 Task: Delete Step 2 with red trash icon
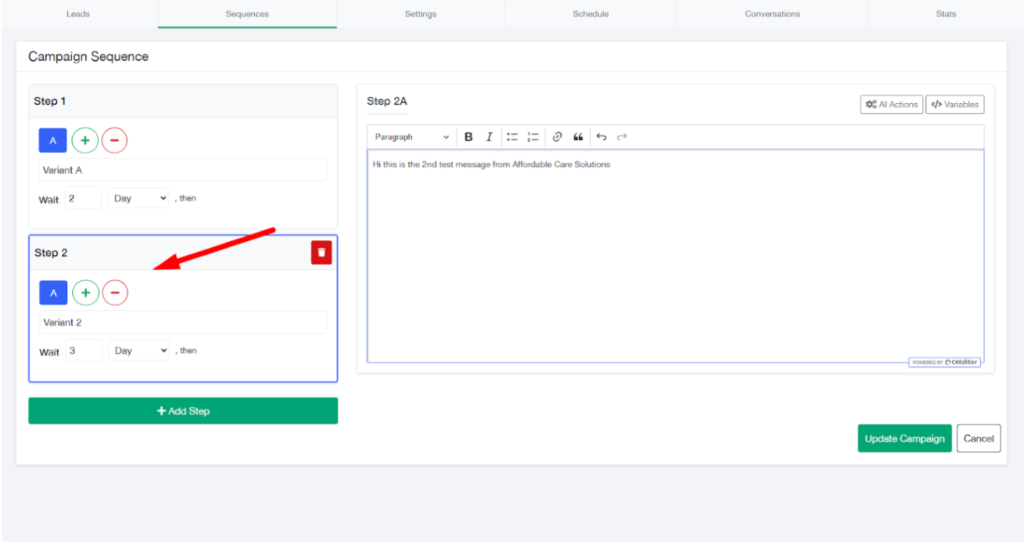(321, 253)
